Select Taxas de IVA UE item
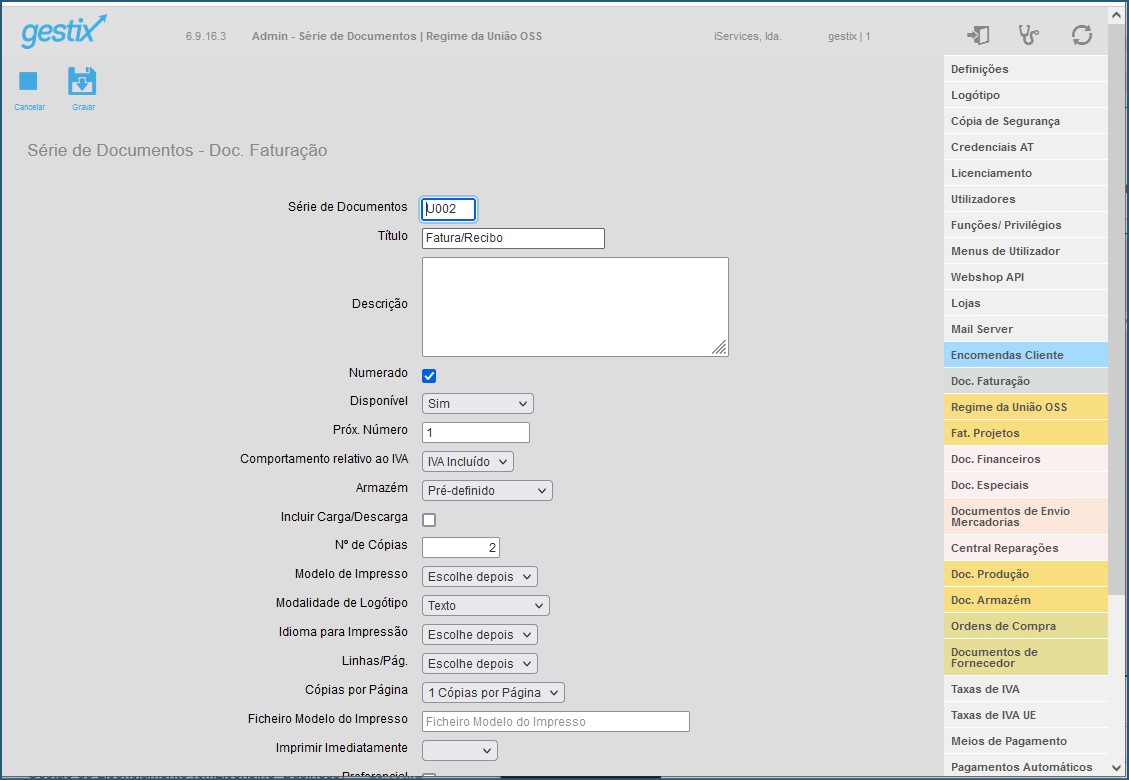1129x780 pixels. 1025,715
